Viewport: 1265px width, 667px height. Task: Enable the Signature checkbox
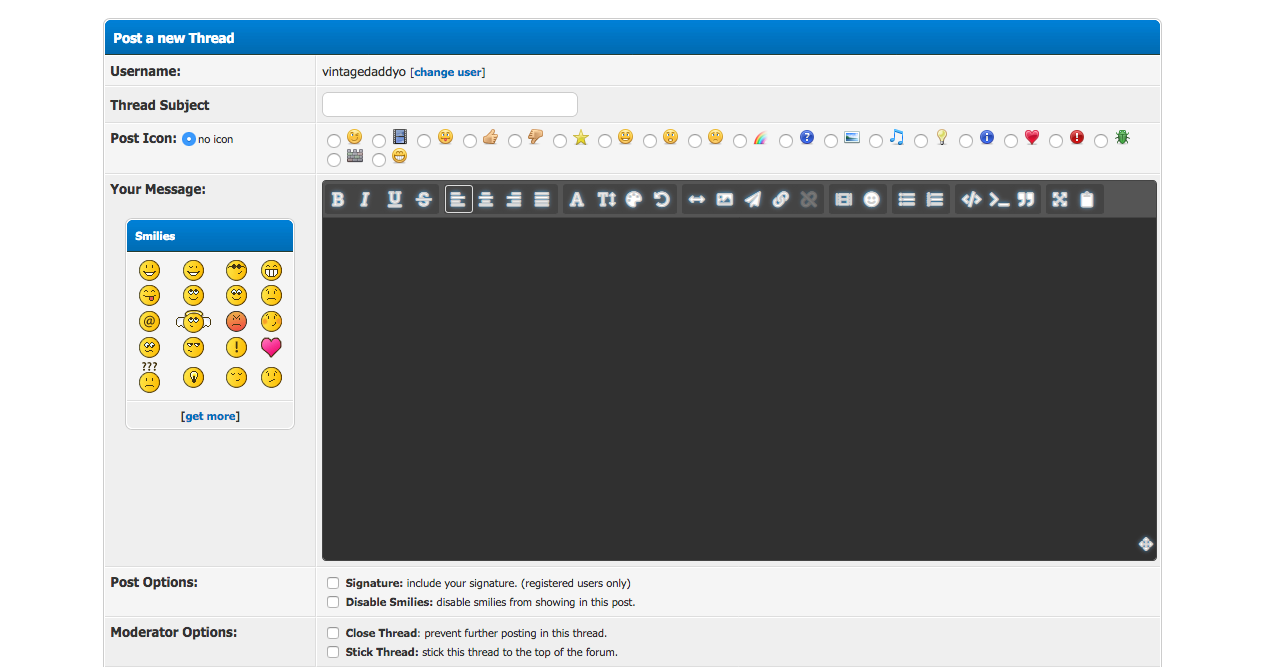(333, 583)
